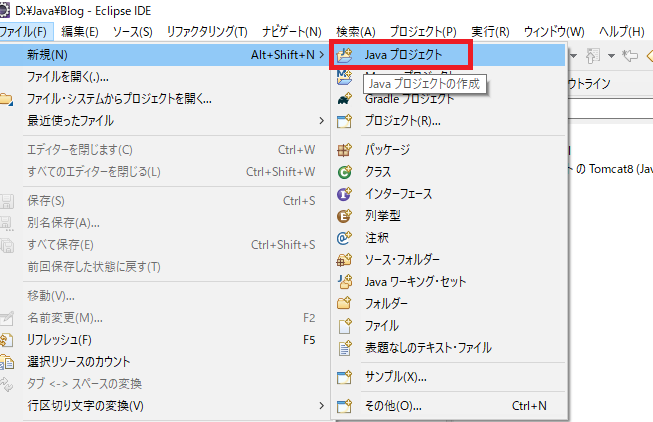Expand the 新規(N) submenu arrow
This screenshot has height=422, width=653.
click(x=322, y=55)
